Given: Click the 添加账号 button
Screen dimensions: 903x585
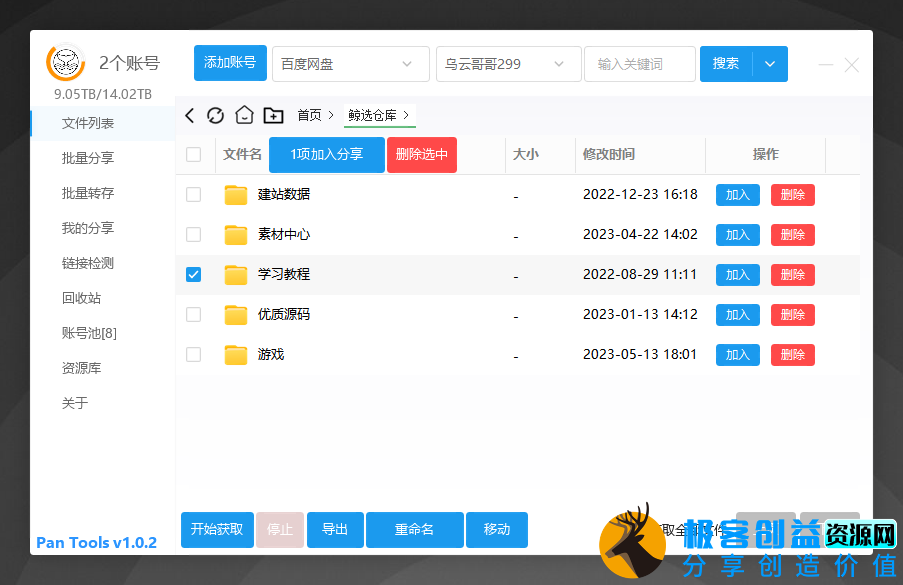Looking at the screenshot, I should (x=230, y=63).
